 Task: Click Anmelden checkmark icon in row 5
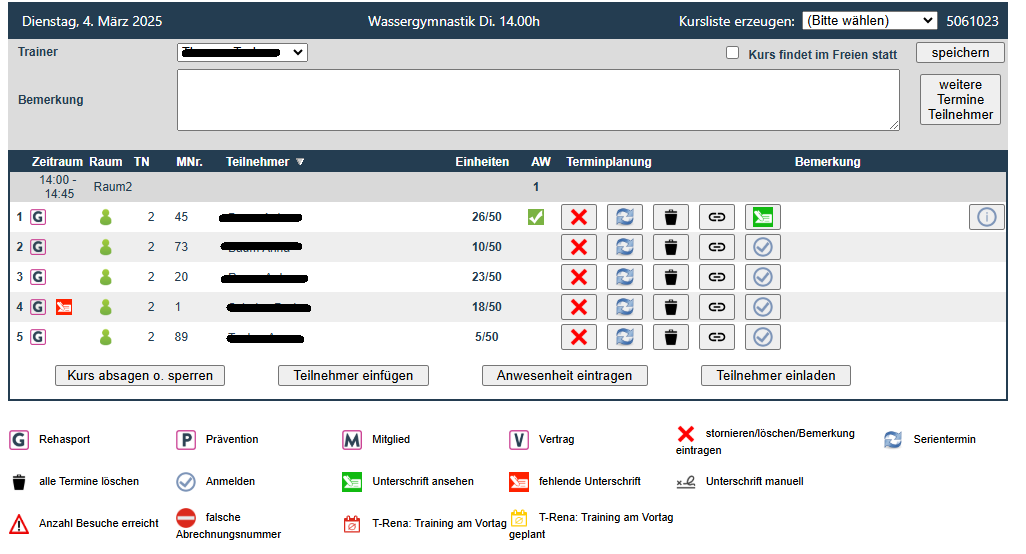coord(762,337)
